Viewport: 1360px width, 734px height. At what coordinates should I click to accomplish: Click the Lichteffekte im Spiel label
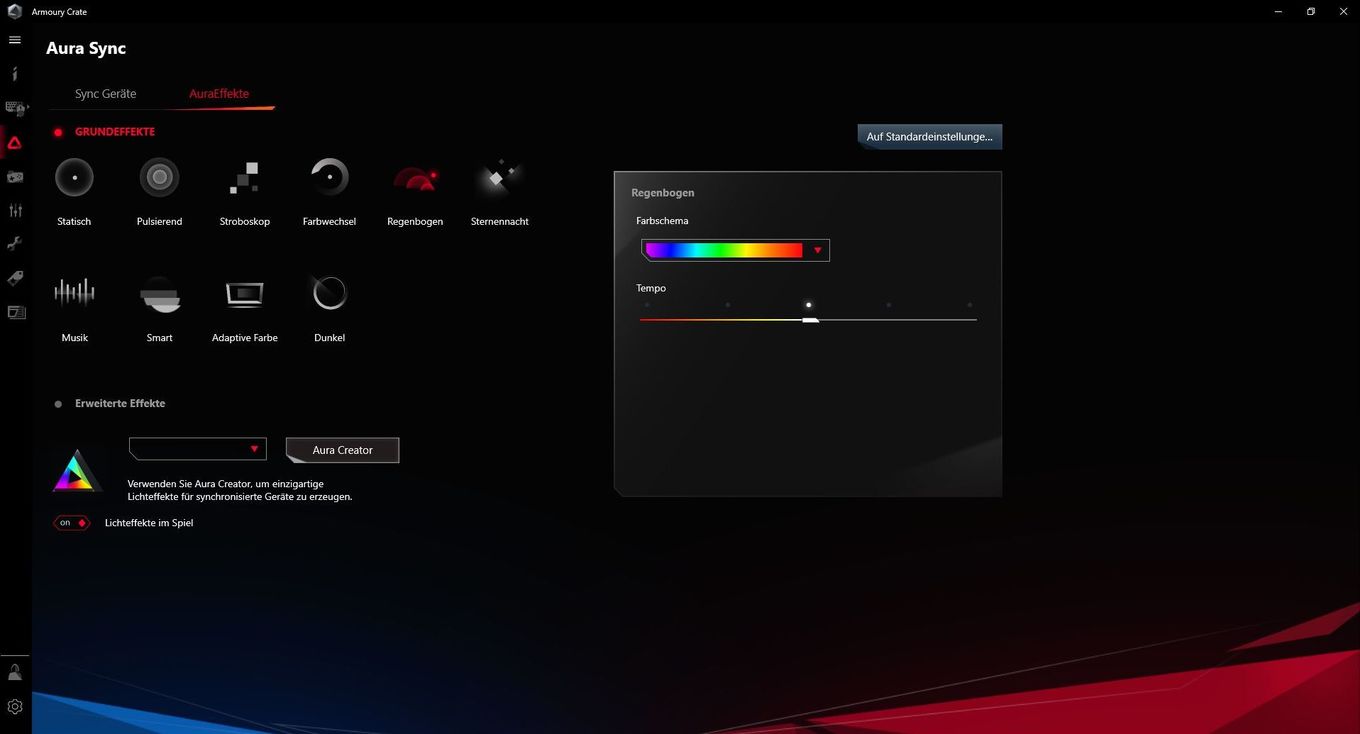tap(149, 523)
